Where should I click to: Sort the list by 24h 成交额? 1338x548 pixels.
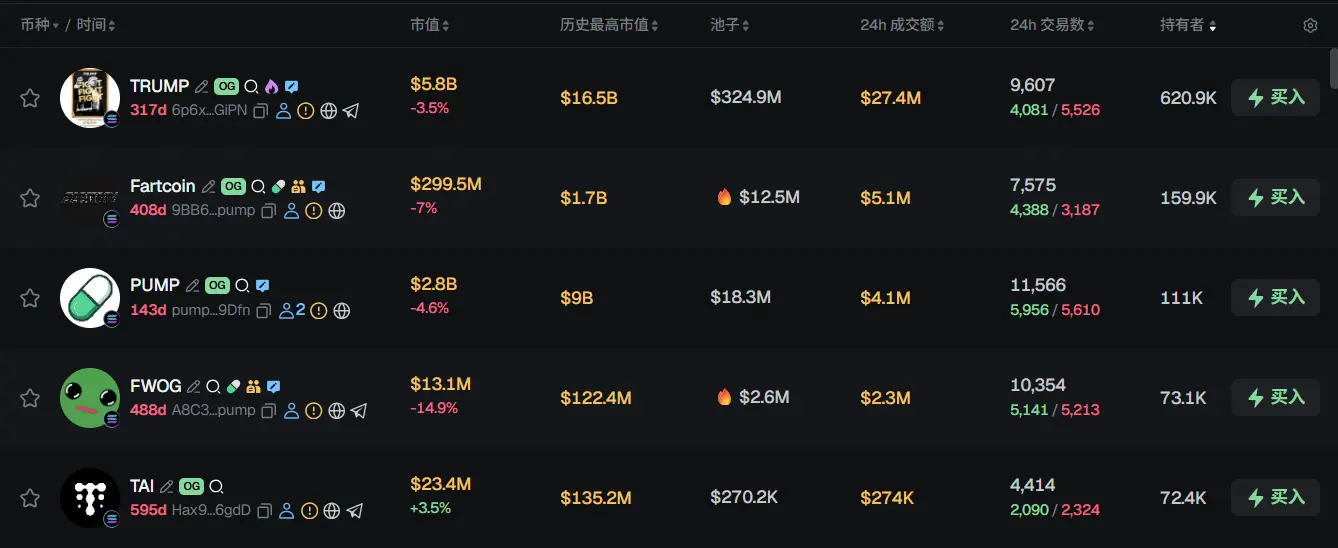click(x=902, y=25)
